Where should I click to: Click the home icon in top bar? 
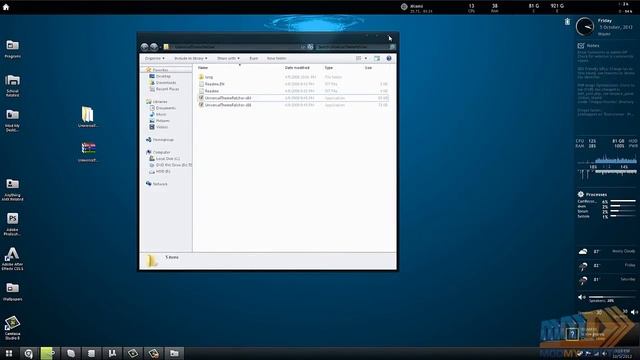point(6,7)
